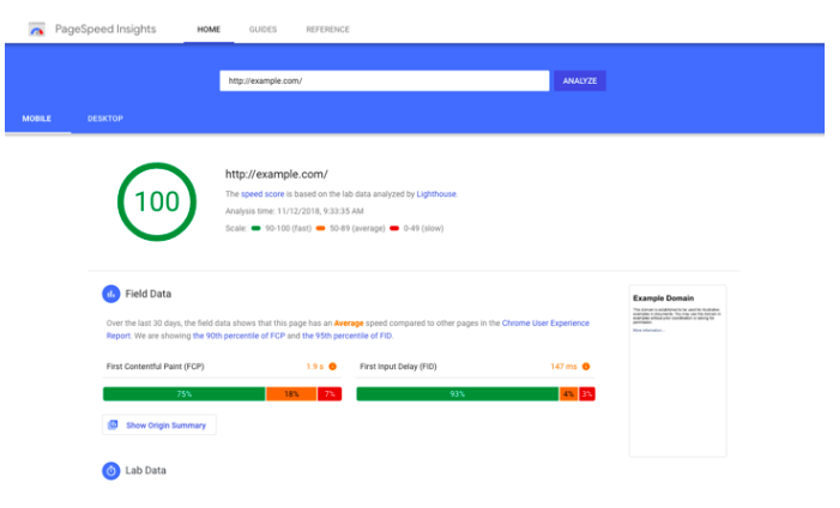Click the red 3% FID bar segment
The height and width of the screenshot is (508, 840).
point(587,394)
